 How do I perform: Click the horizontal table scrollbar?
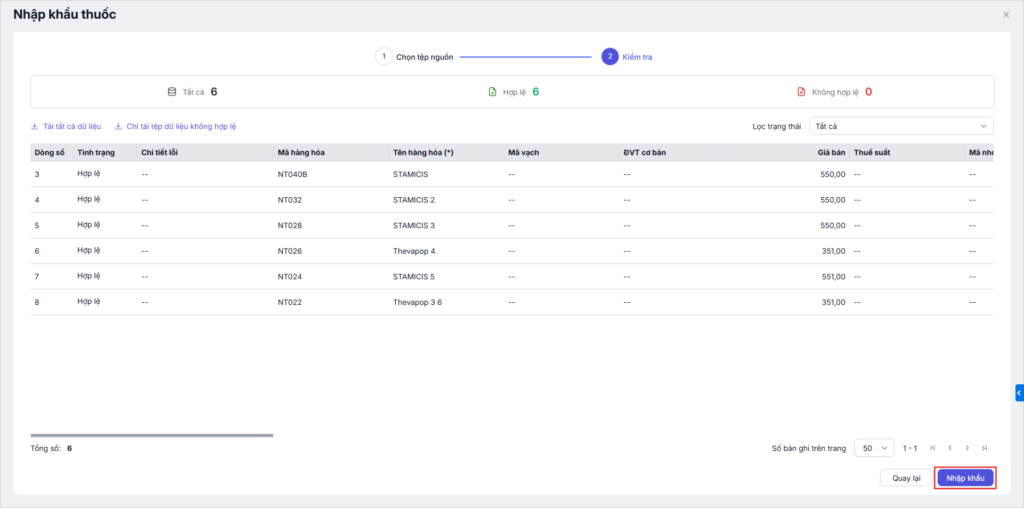[152, 435]
